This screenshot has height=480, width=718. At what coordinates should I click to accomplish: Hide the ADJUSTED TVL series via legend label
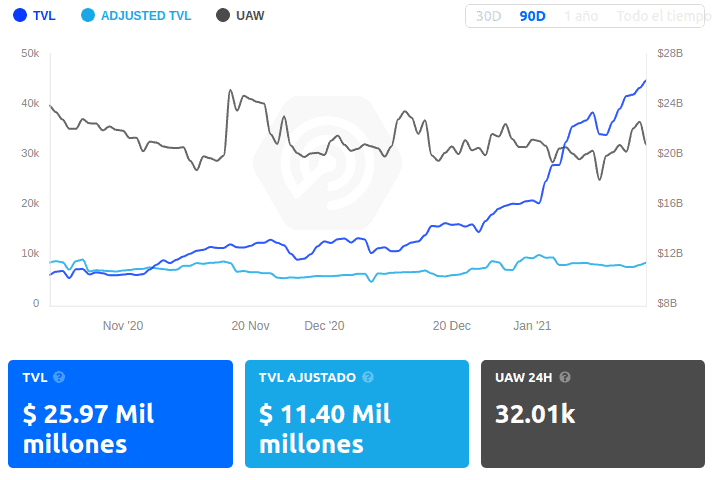pos(148,16)
